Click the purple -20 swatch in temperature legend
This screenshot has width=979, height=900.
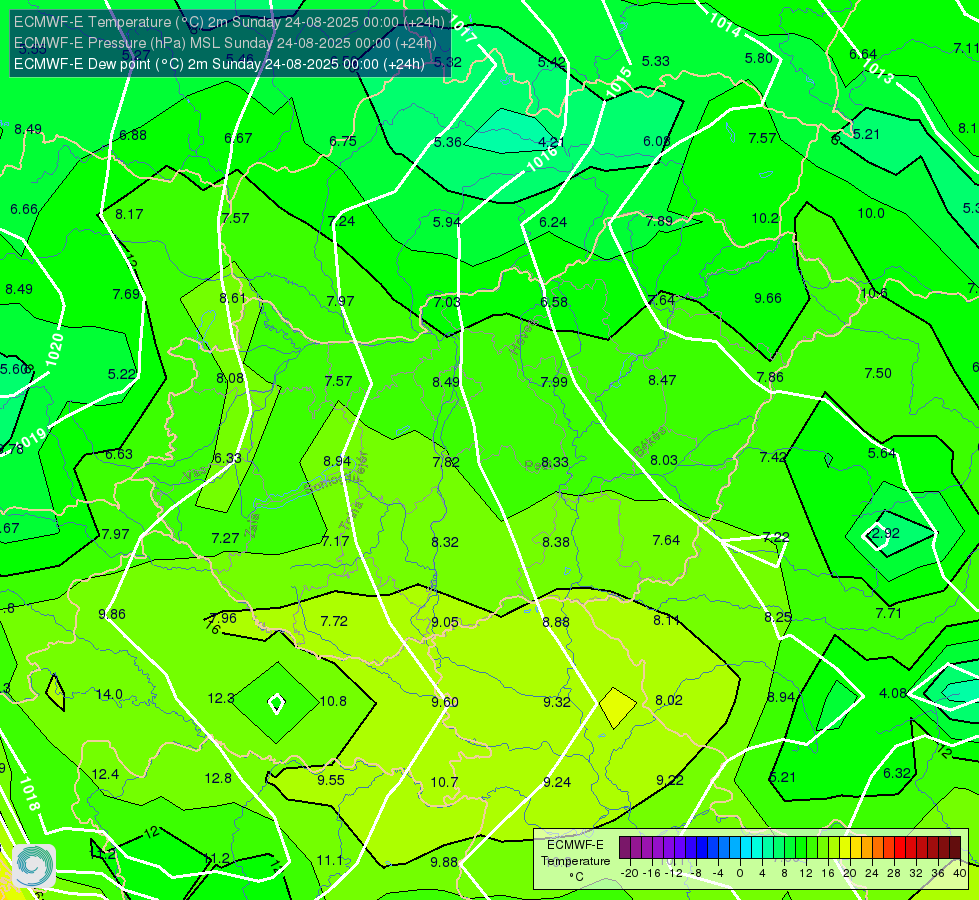[x=624, y=848]
